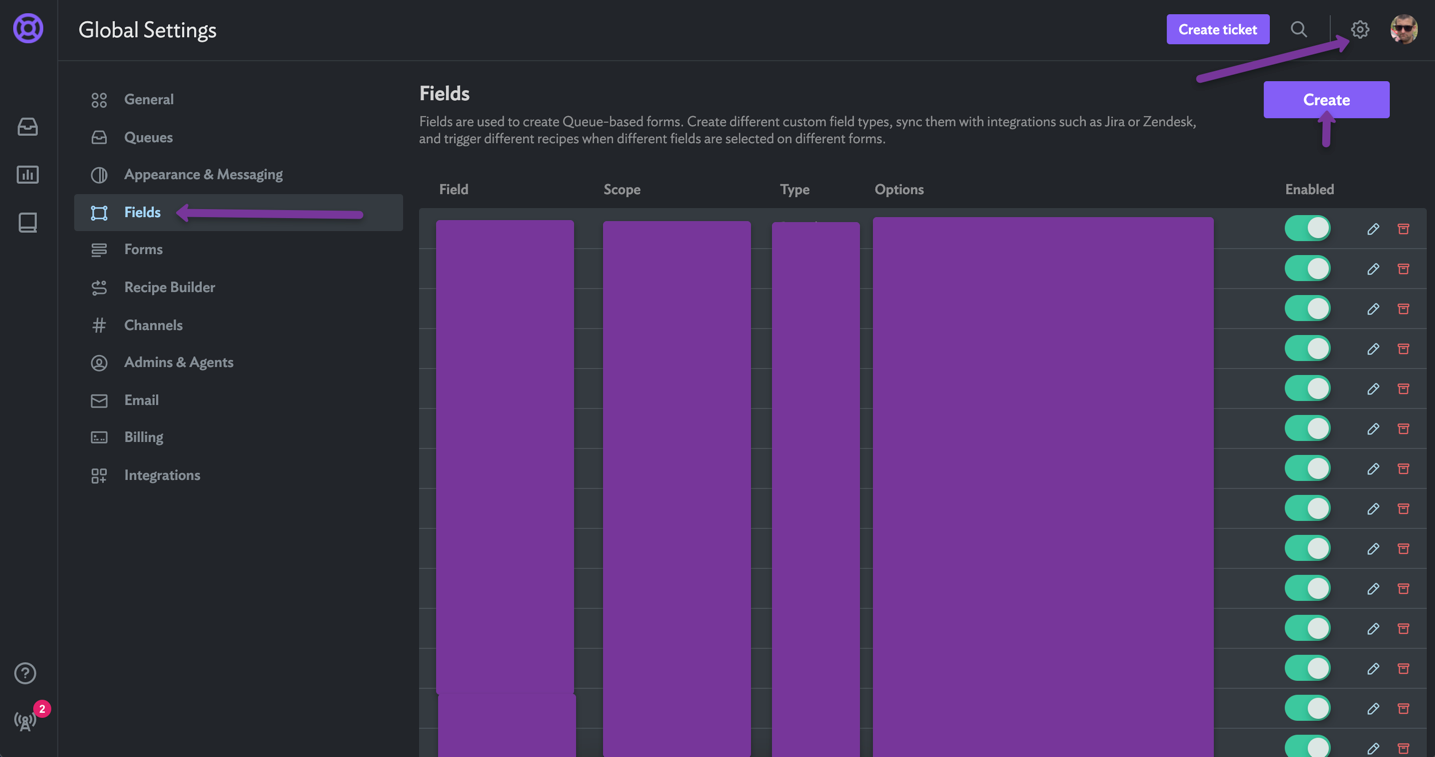1435x757 pixels.
Task: Click the Field column header
Action: pyautogui.click(x=454, y=189)
